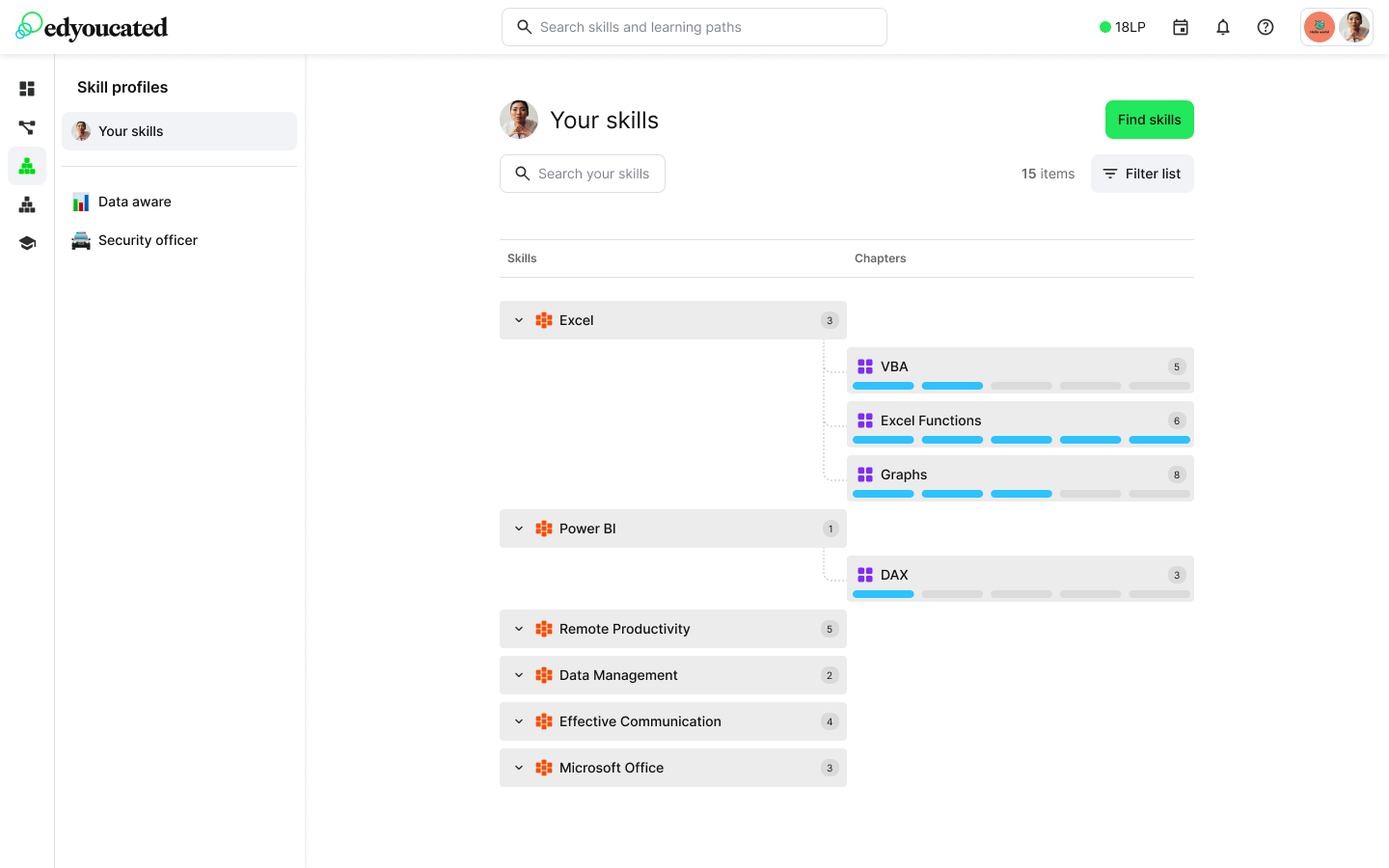The height and width of the screenshot is (868, 1389).
Task: Click the grey team skills sidebar icon
Action: [27, 204]
